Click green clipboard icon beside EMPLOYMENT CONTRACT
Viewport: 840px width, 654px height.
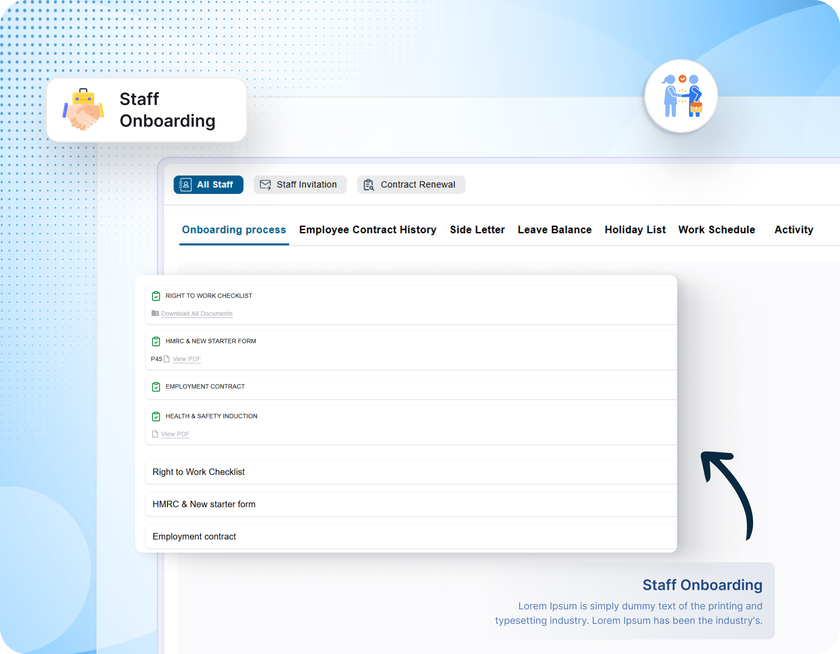tap(156, 387)
